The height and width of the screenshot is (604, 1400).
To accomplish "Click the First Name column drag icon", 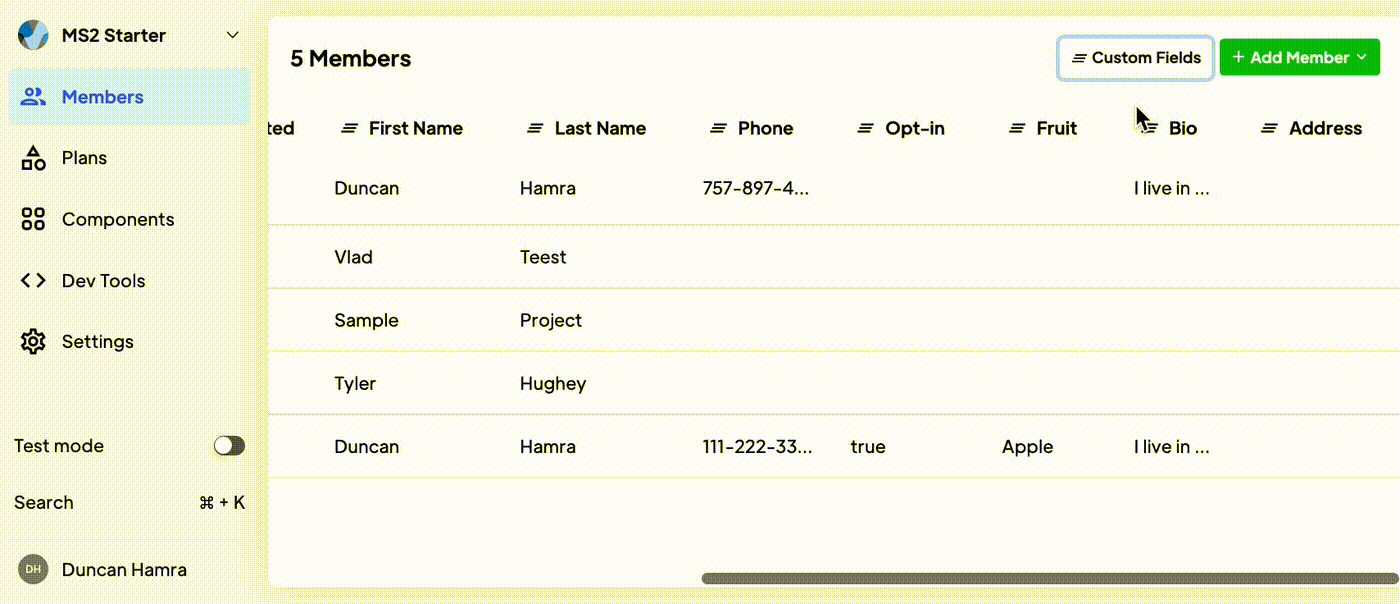I will (349, 128).
